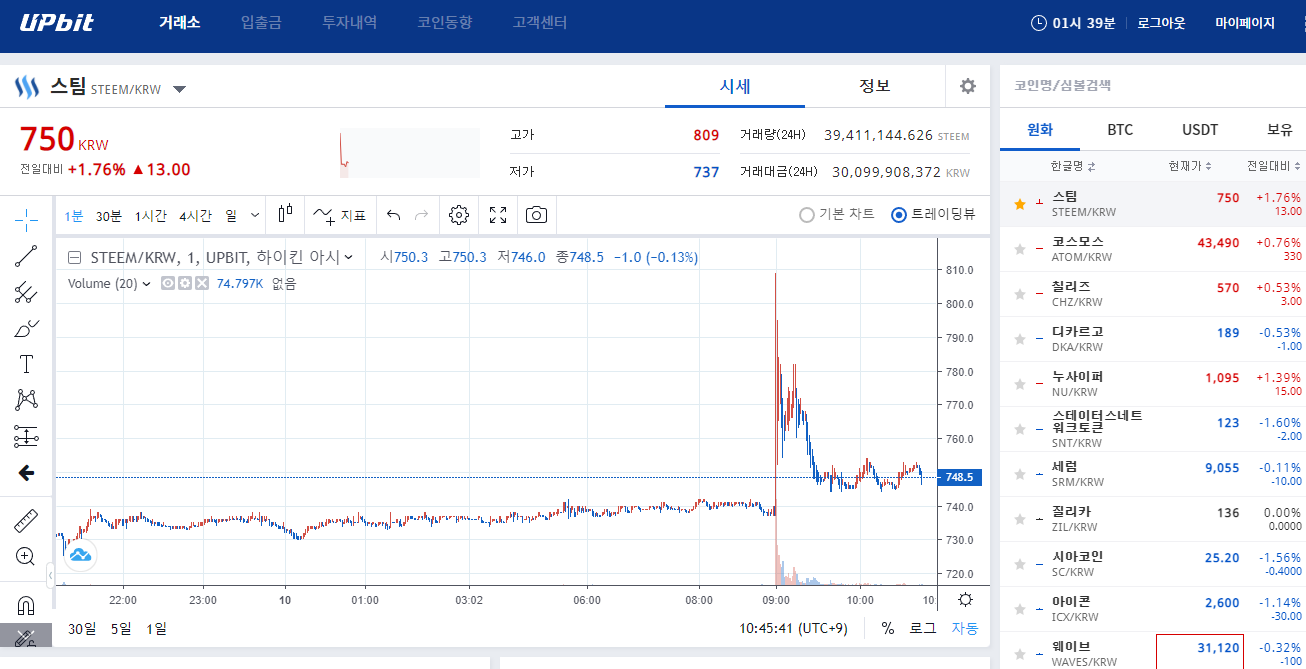Take a chart snapshot with camera icon
Viewport: 1306px width, 669px height.
click(x=537, y=215)
